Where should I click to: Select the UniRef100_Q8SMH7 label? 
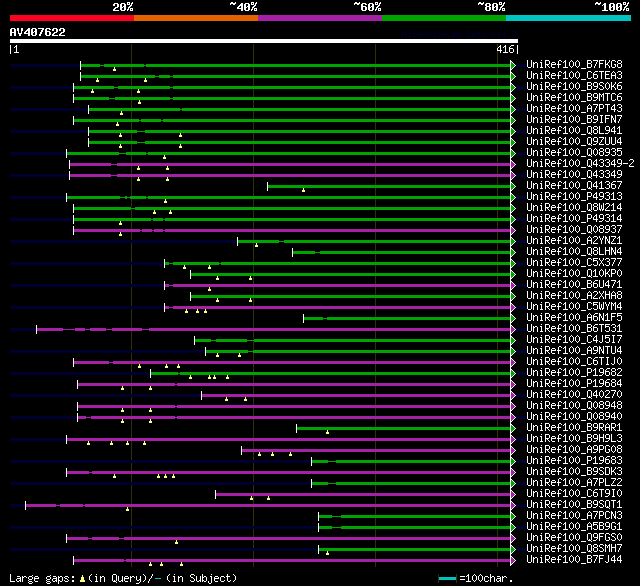tap(574, 549)
